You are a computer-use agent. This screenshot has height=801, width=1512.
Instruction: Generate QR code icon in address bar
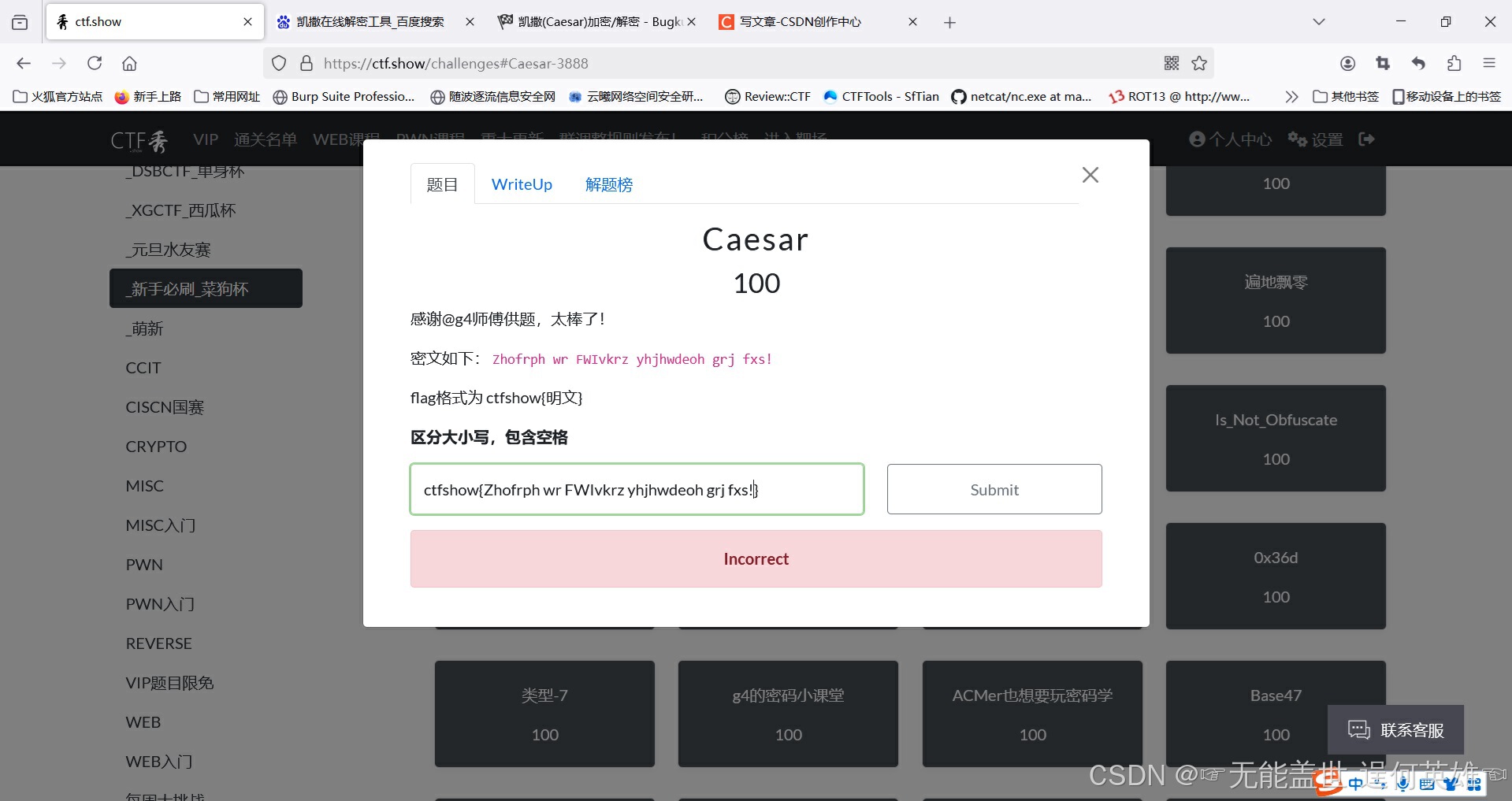pos(1172,63)
